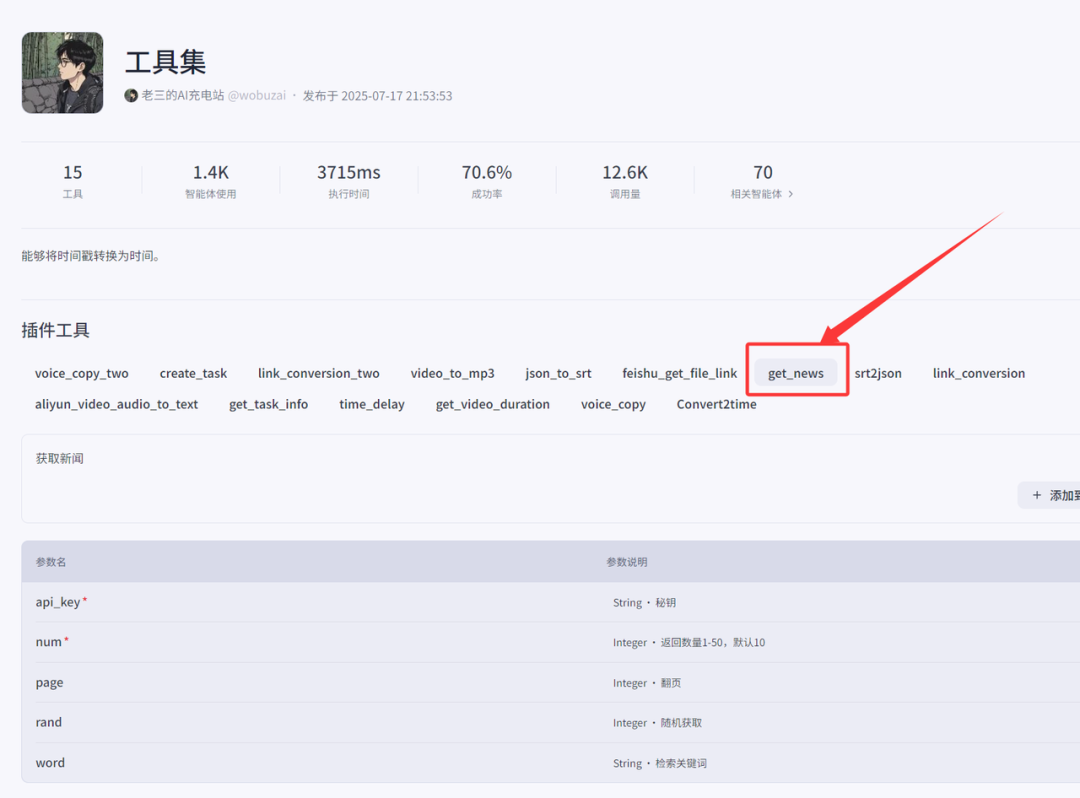Select the create_task tool tab
The width and height of the screenshot is (1080, 798).
point(194,373)
